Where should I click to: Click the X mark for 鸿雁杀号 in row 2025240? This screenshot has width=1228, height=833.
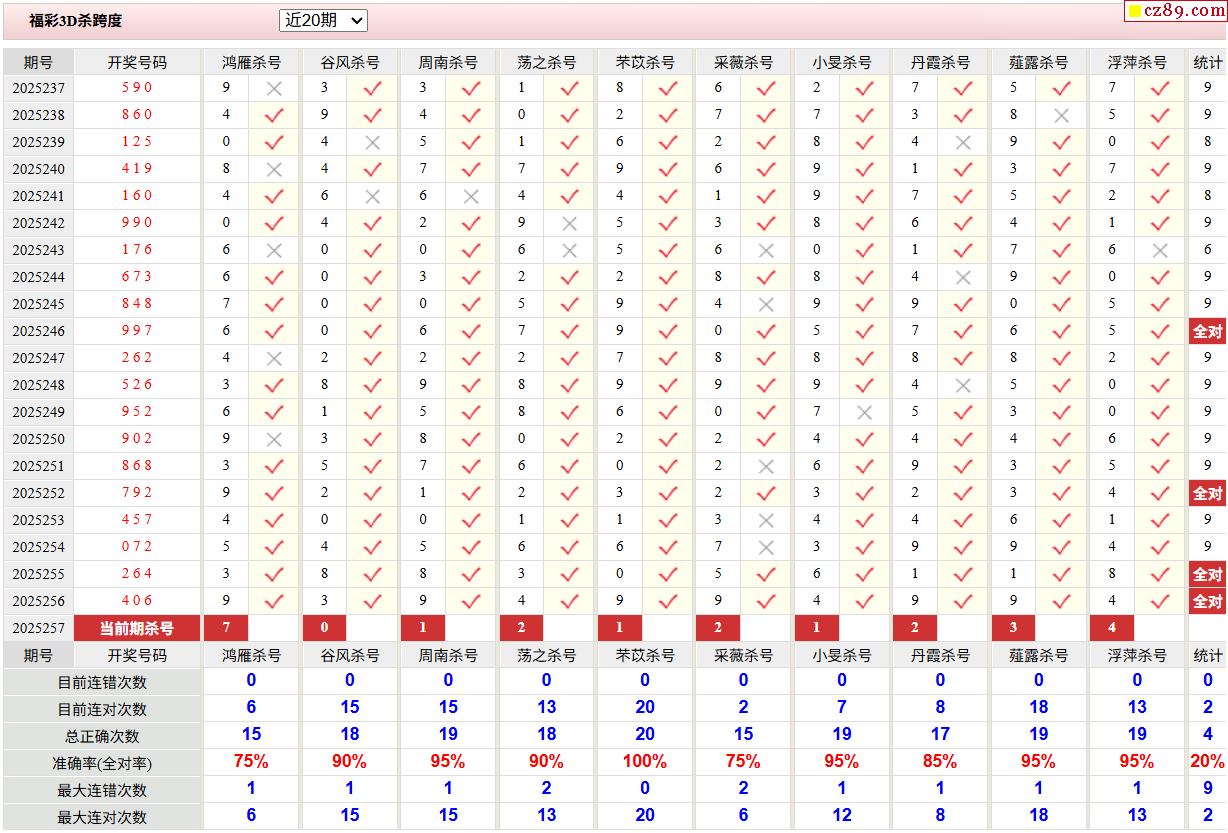point(274,169)
